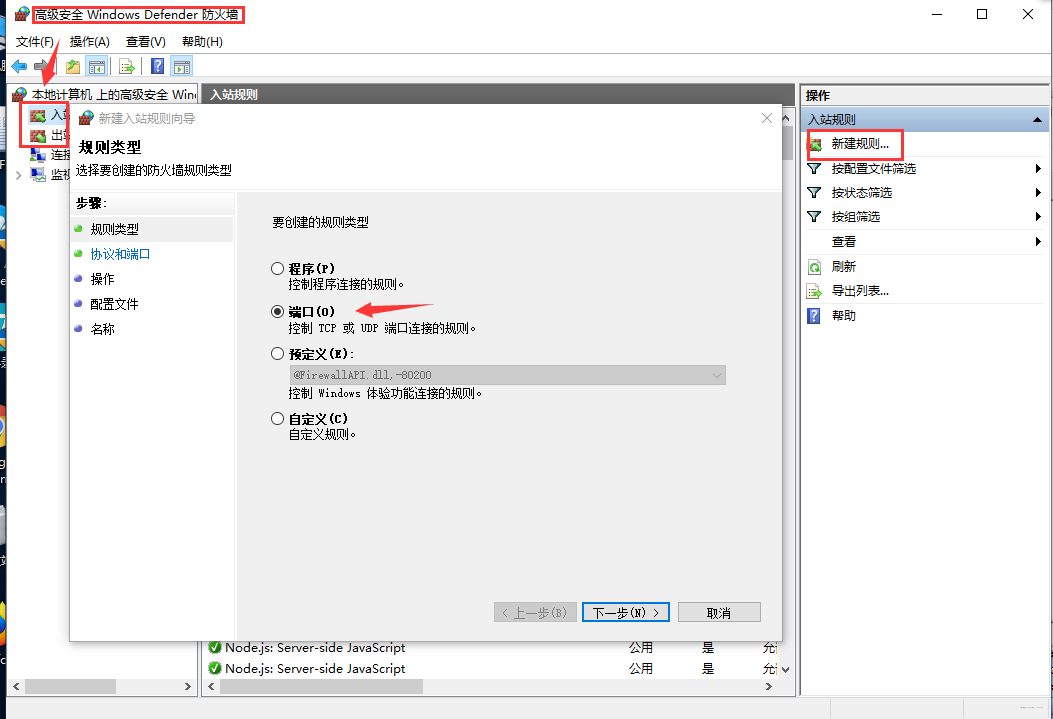1053x719 pixels.
Task: Select the 程序(P) radio button
Action: click(x=277, y=269)
